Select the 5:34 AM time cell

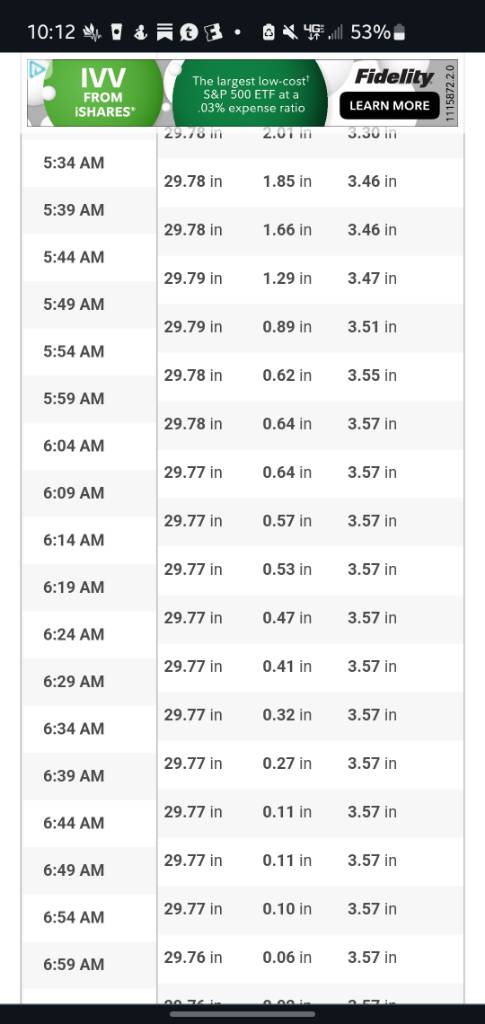(x=74, y=163)
